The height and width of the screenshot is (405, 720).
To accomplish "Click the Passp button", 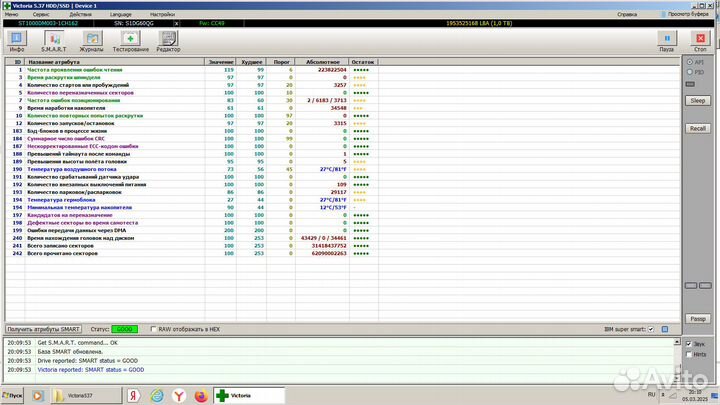I will pyautogui.click(x=698, y=319).
